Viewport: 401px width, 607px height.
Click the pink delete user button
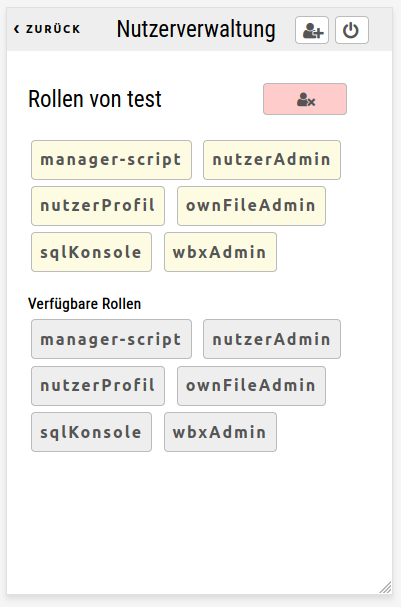tap(305, 99)
